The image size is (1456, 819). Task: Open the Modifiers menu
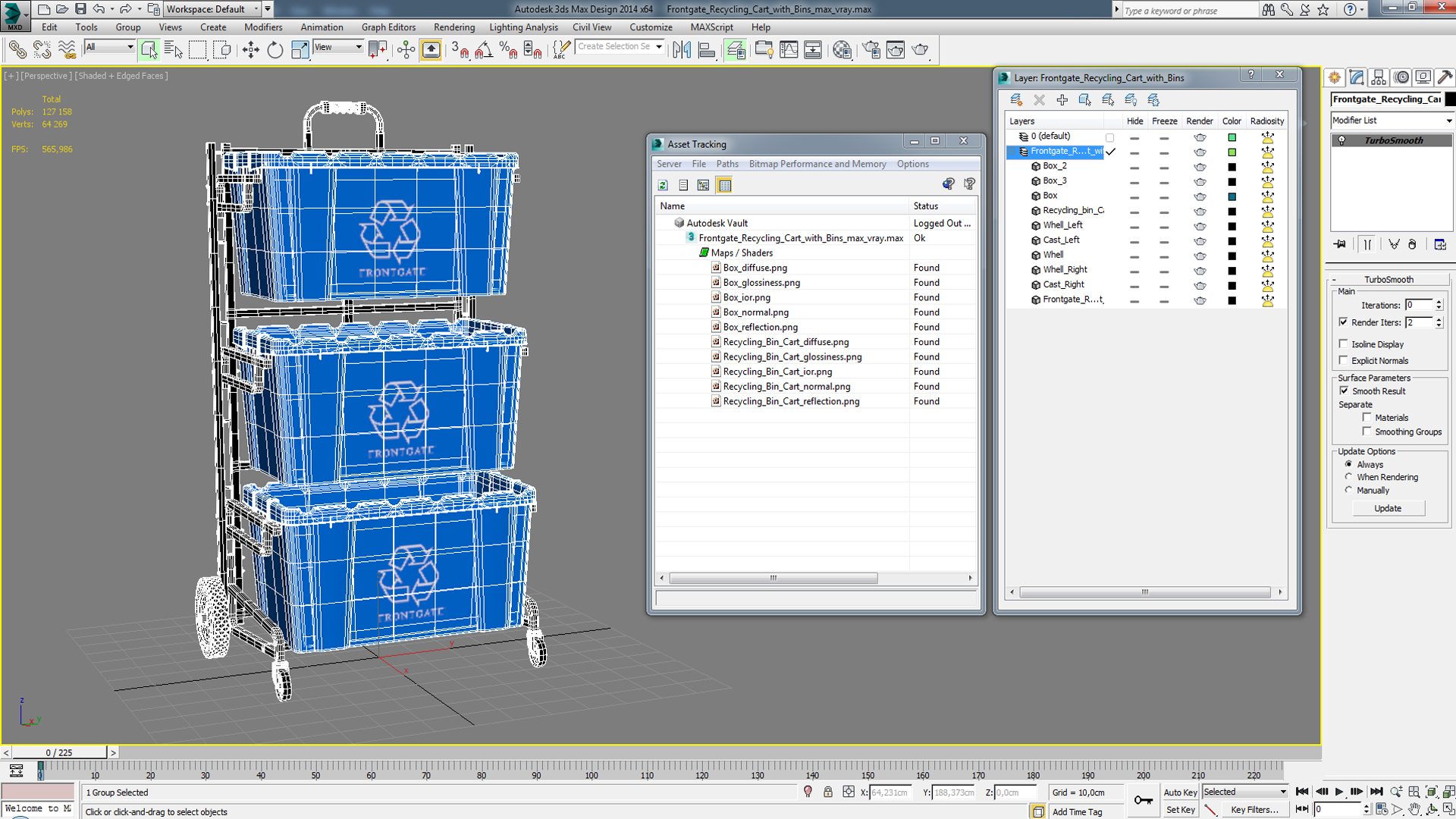(x=263, y=27)
